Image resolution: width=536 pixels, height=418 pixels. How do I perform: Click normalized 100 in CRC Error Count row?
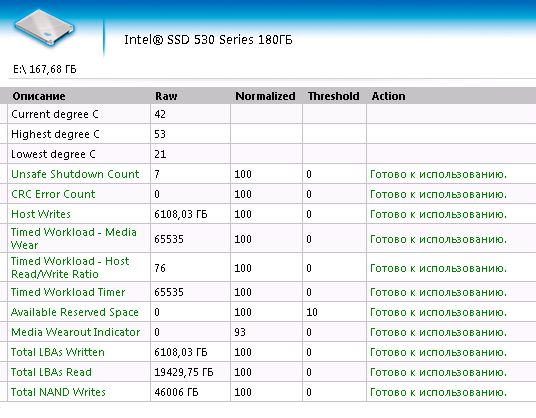(243, 194)
